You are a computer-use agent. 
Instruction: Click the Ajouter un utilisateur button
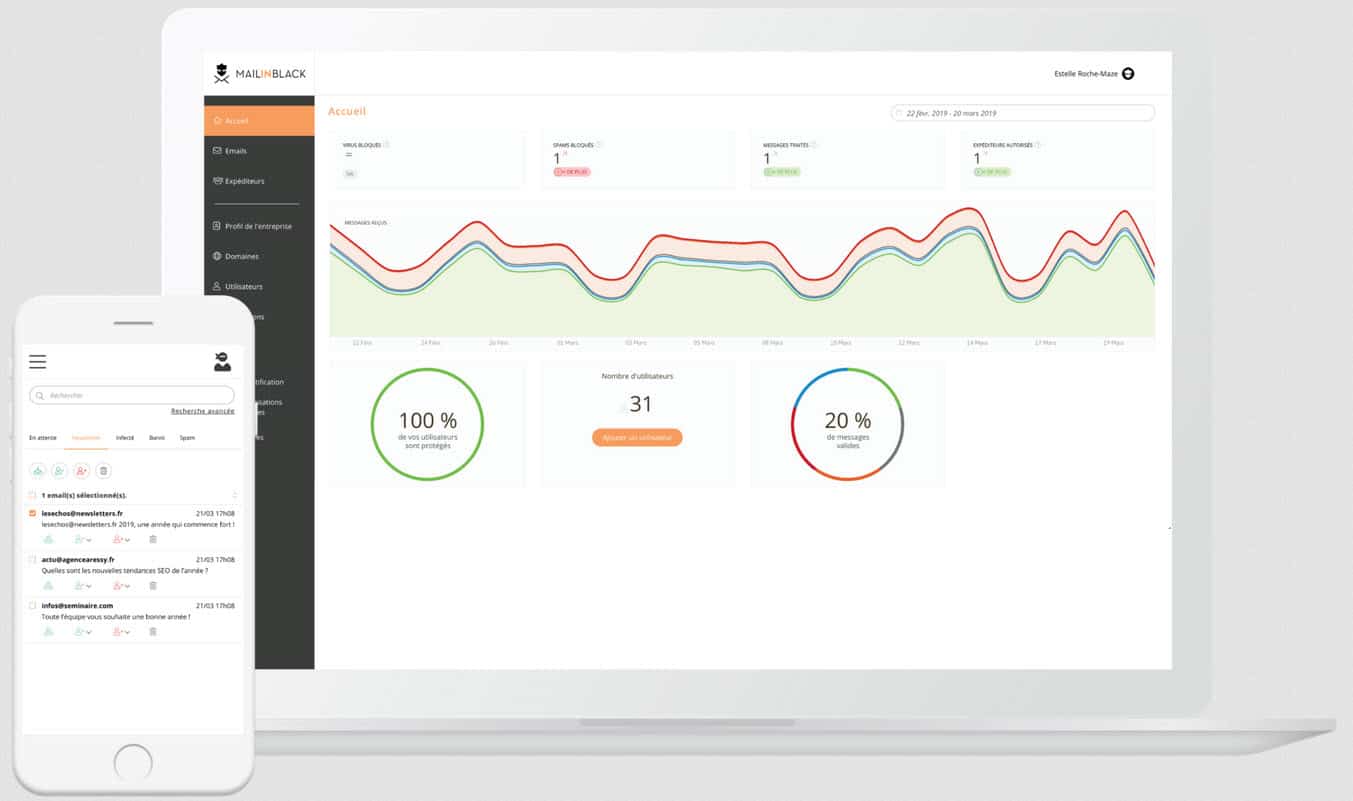tap(637, 438)
